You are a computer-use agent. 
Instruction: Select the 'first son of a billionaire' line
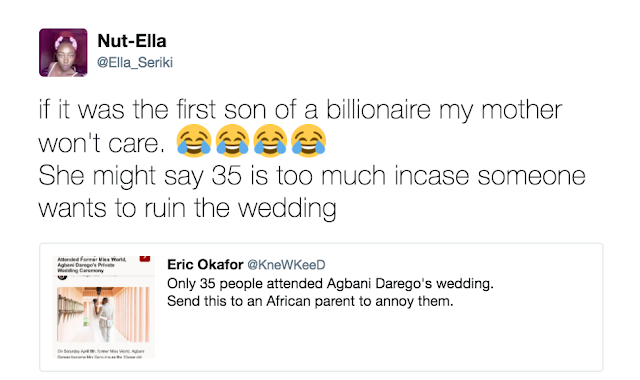click(x=300, y=110)
